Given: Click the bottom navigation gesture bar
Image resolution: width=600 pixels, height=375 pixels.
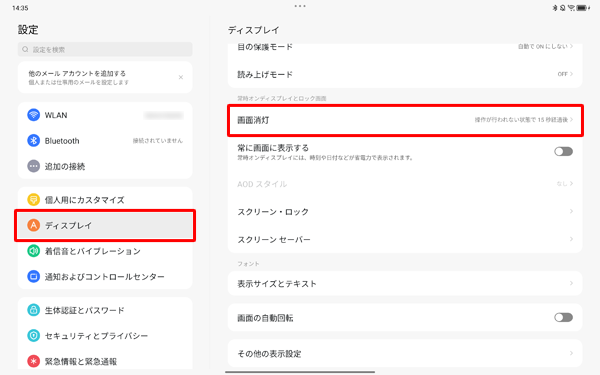Looking at the screenshot, I should 300,372.
